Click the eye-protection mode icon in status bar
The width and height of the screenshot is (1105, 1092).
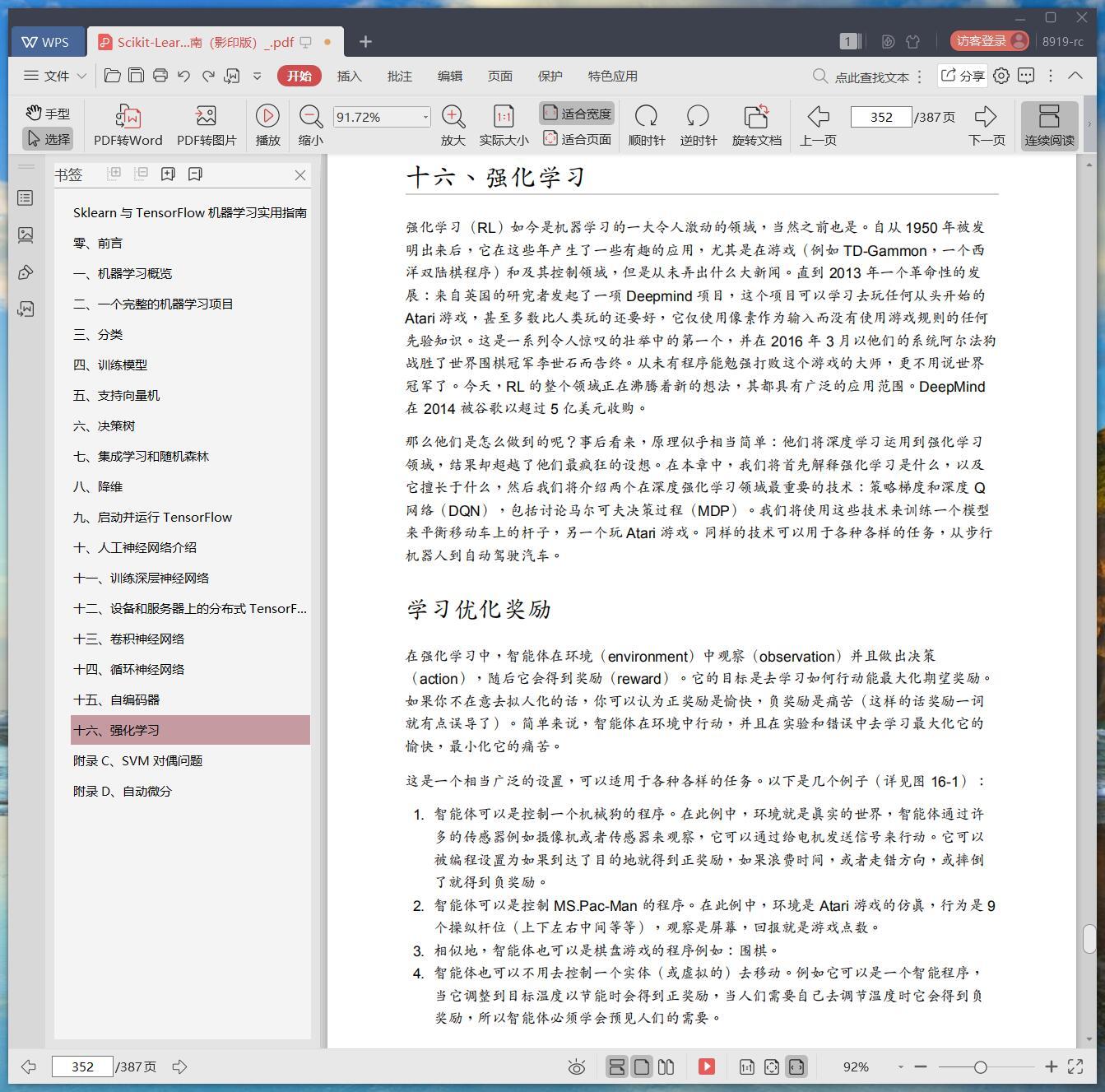click(x=577, y=1067)
